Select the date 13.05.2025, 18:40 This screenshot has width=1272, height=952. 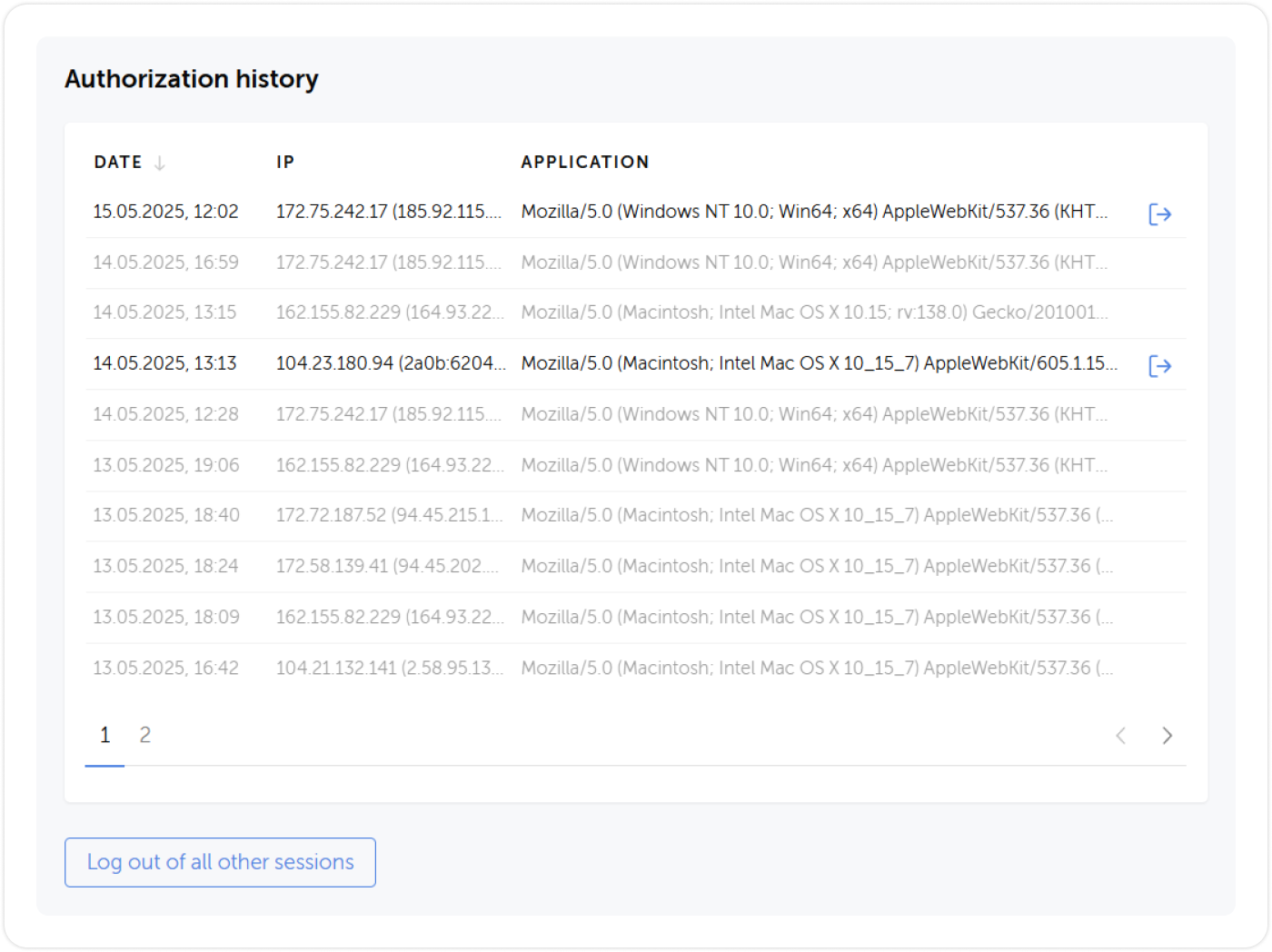[x=166, y=515]
